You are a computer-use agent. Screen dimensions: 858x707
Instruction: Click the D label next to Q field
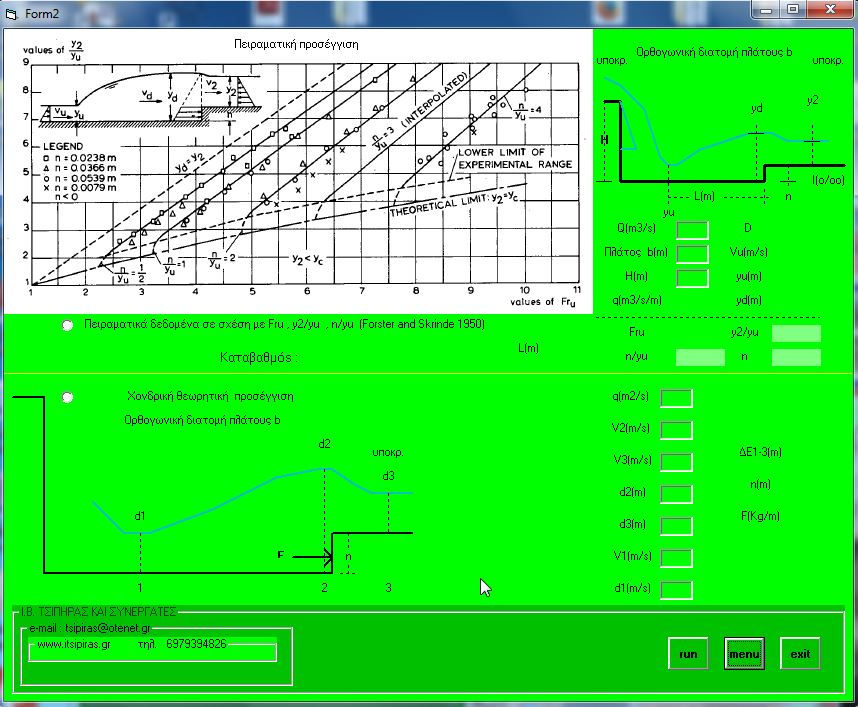tap(747, 228)
